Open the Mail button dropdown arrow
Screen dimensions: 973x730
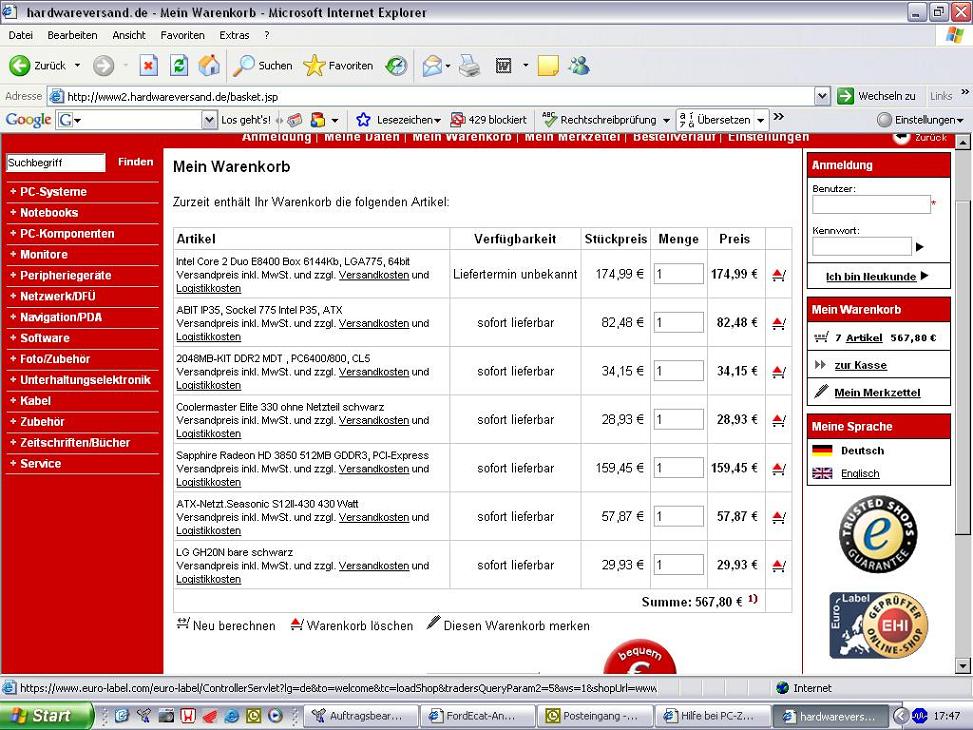click(x=447, y=65)
